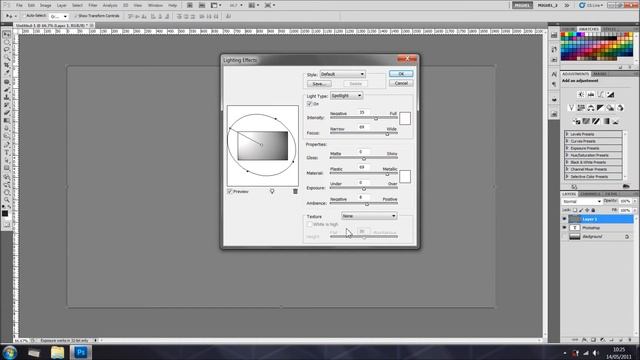Click the Gloss slider handle

point(364,158)
